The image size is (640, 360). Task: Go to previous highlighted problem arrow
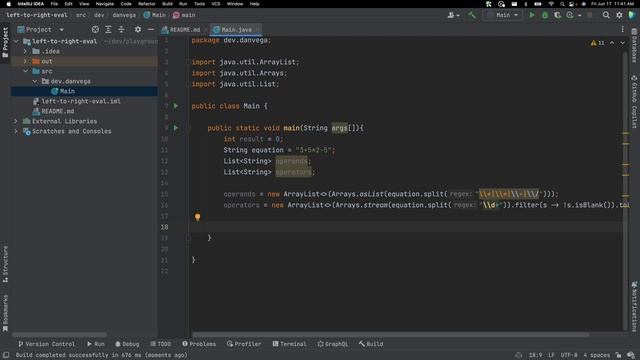(x=612, y=43)
